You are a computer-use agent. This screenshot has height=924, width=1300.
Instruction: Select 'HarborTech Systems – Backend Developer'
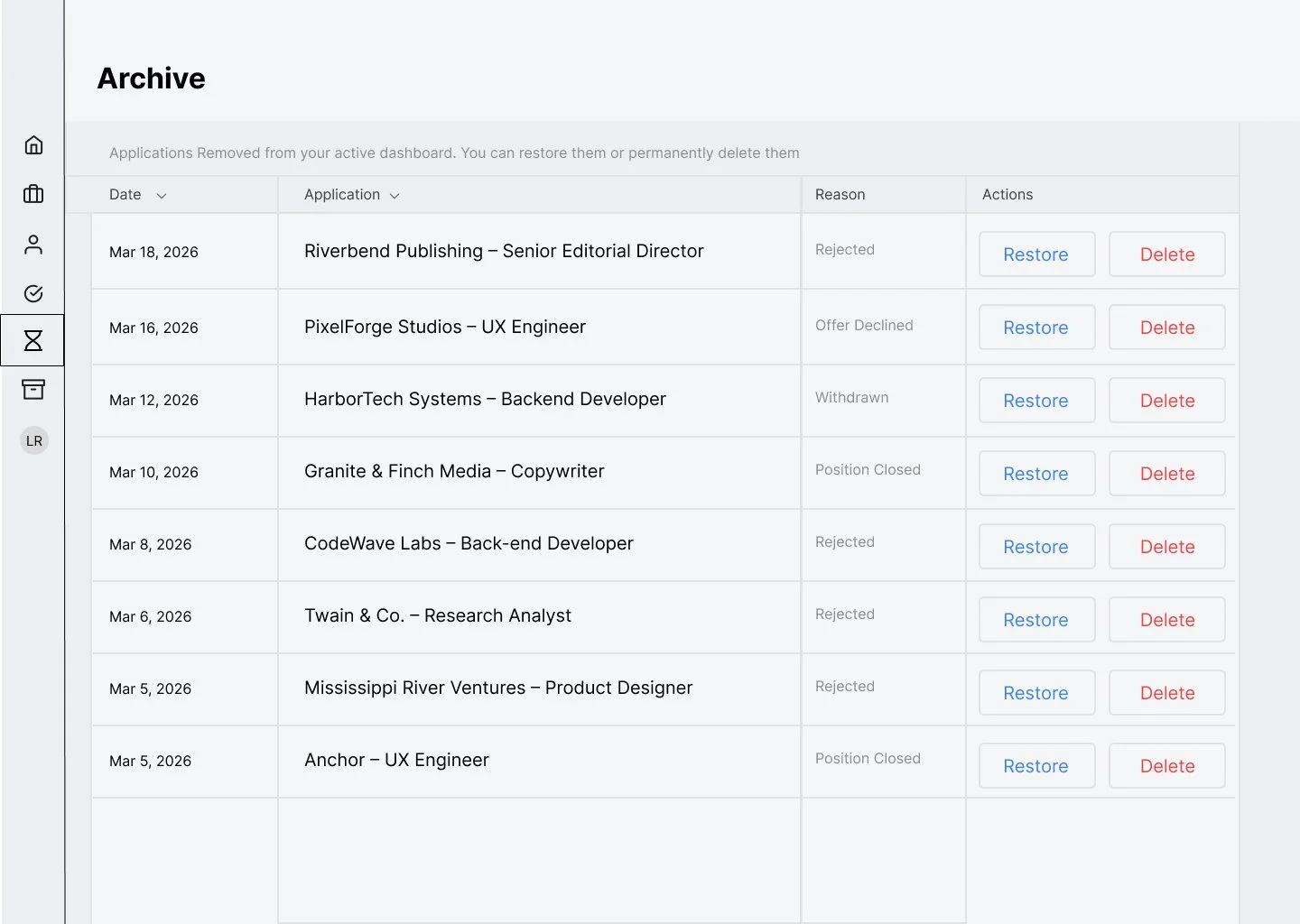(x=485, y=400)
